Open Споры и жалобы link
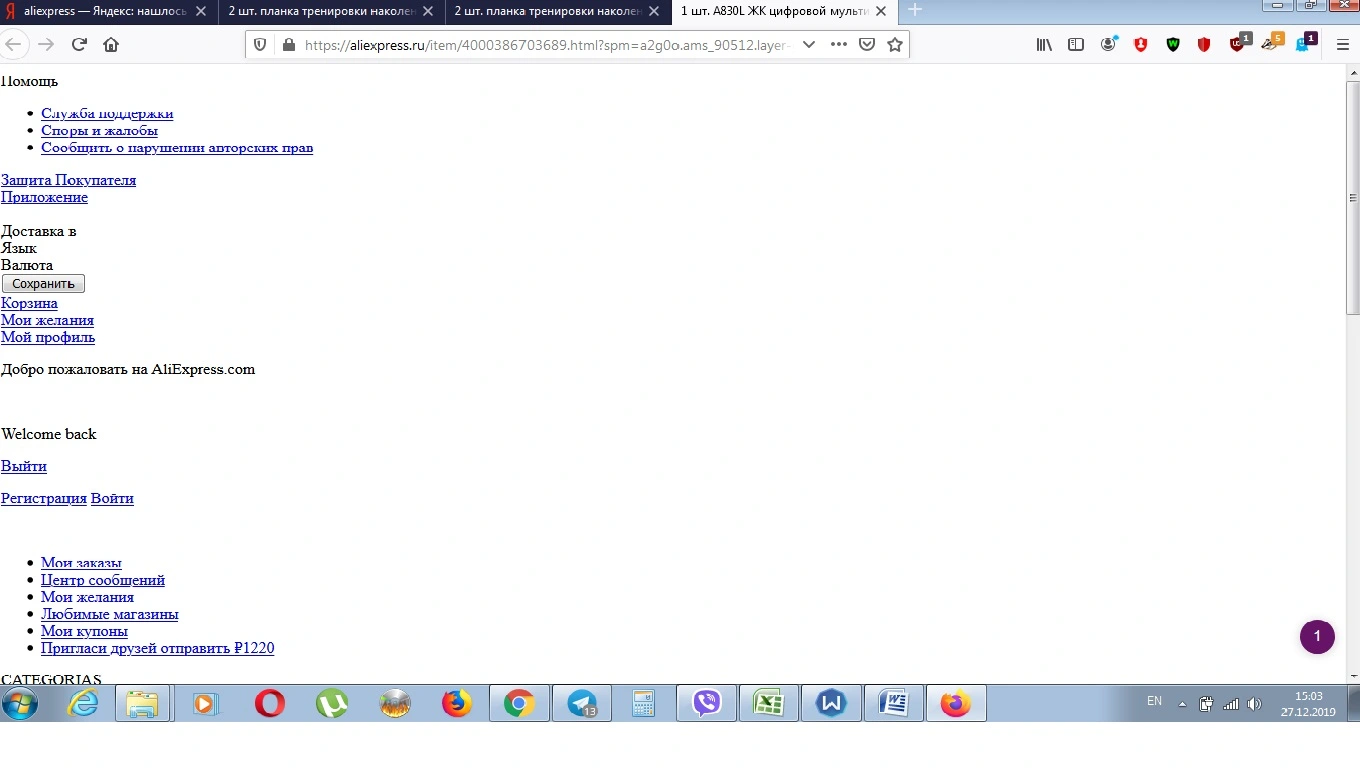This screenshot has height=768, width=1360. coord(99,130)
